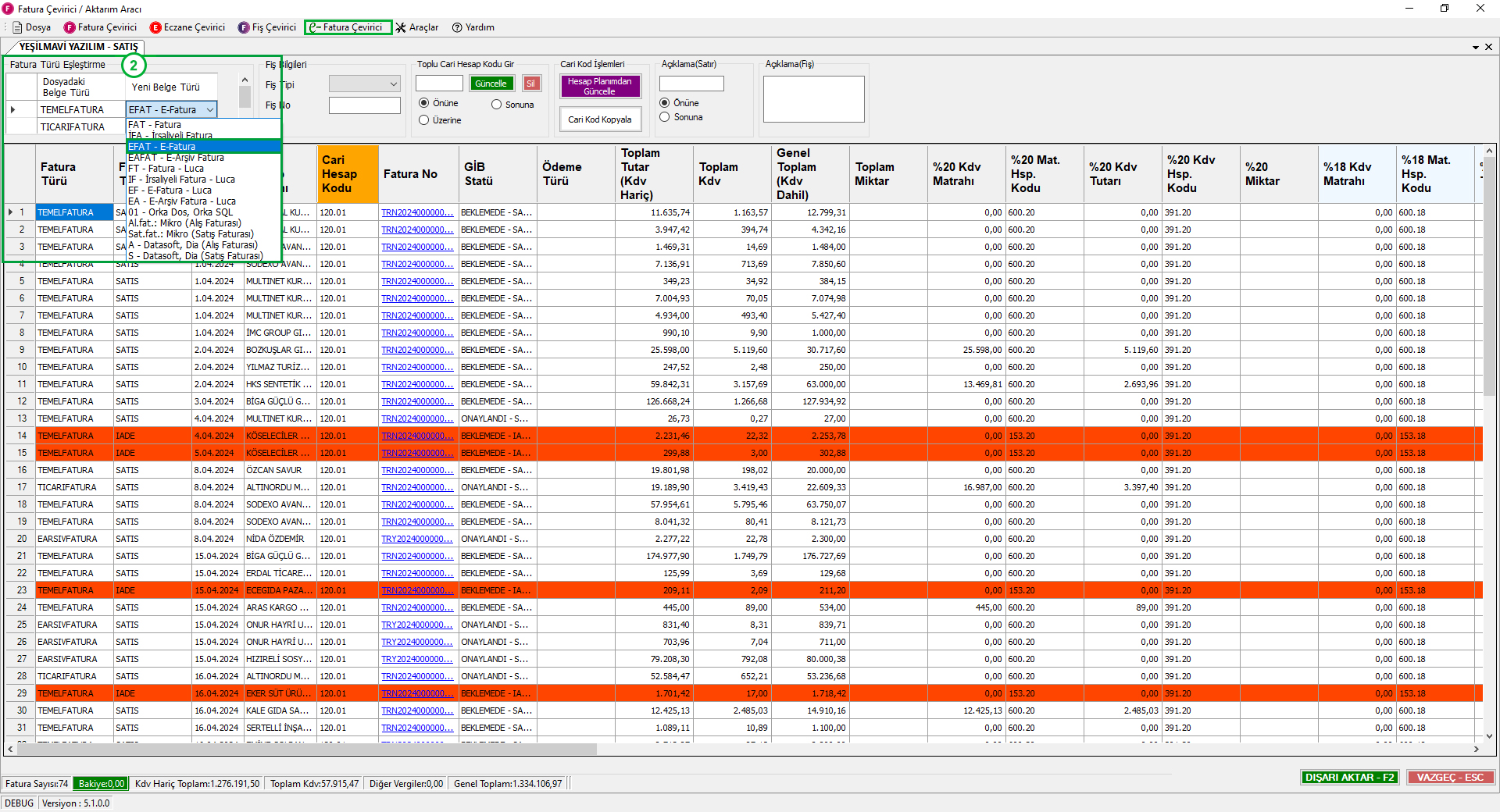Select Sonuna radio under Toplu Cari Hesap

(x=497, y=105)
